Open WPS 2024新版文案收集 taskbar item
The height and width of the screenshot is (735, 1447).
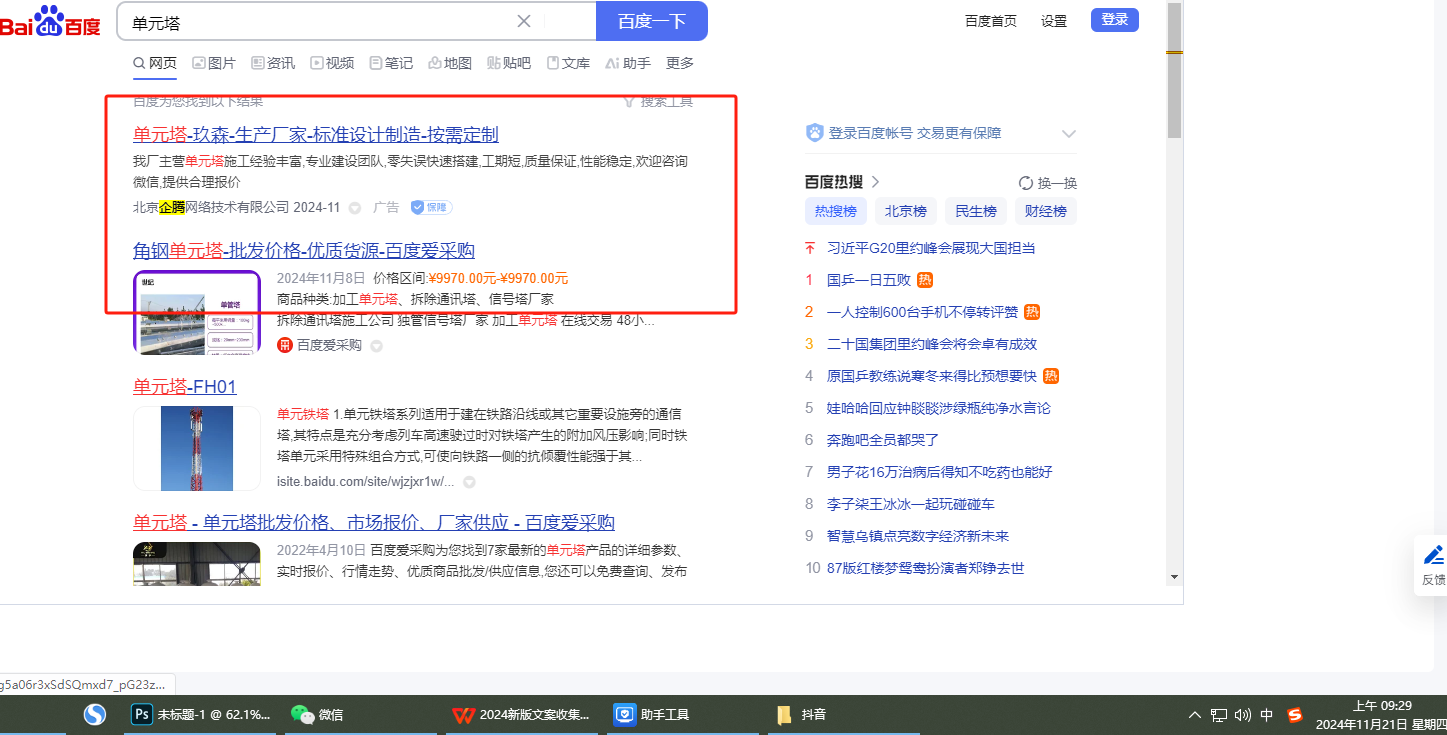[x=521, y=715]
